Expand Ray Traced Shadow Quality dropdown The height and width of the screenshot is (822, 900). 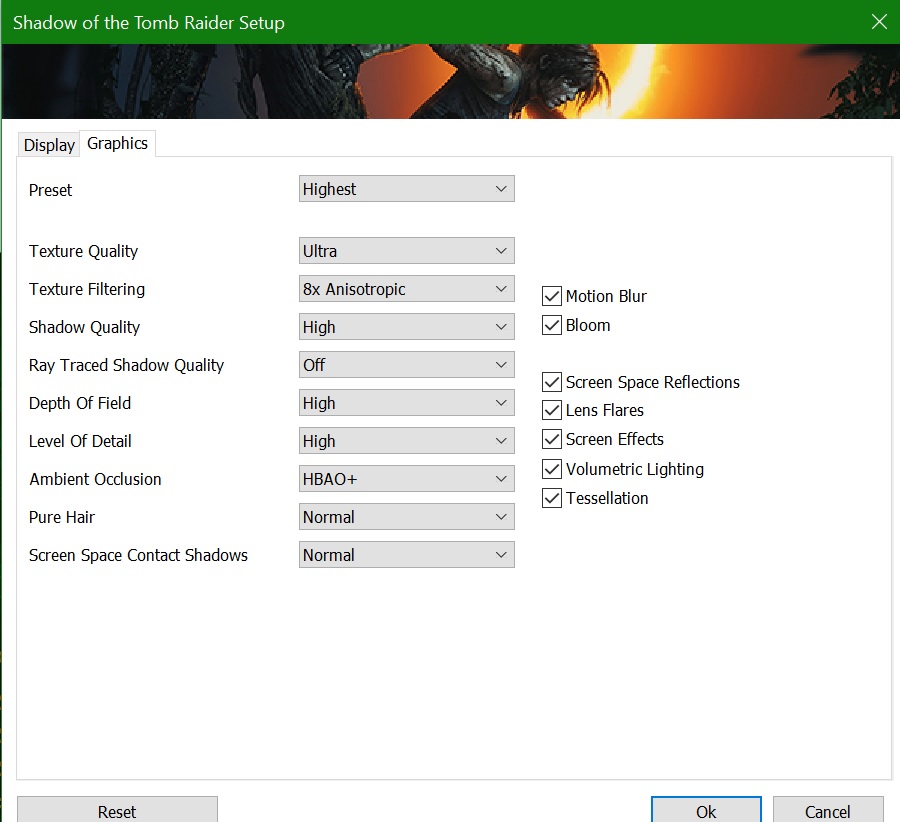[x=406, y=365]
